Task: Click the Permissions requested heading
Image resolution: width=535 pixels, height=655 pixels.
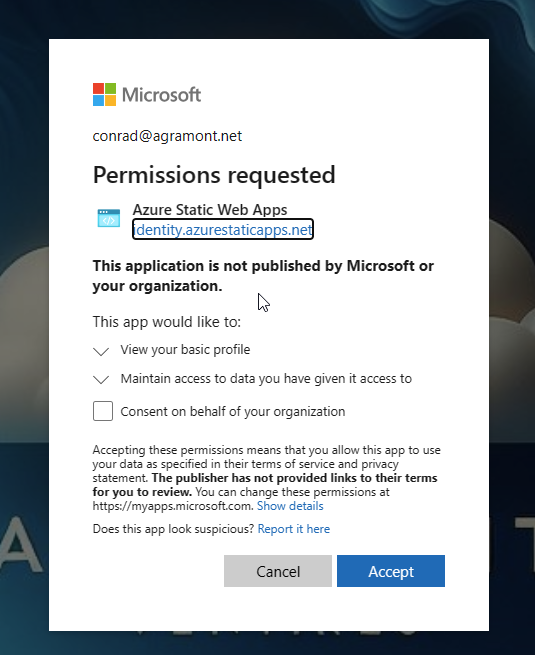Action: coord(214,175)
